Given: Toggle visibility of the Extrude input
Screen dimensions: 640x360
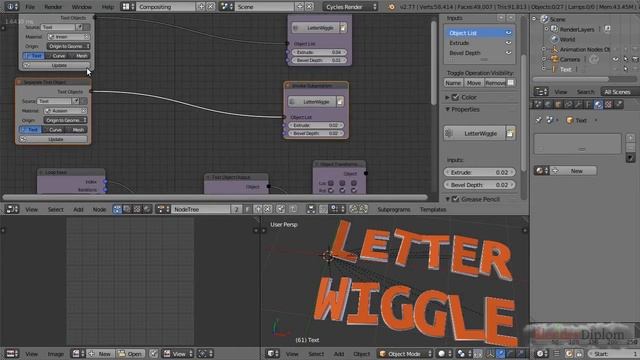Looking at the screenshot, I should (508, 43).
